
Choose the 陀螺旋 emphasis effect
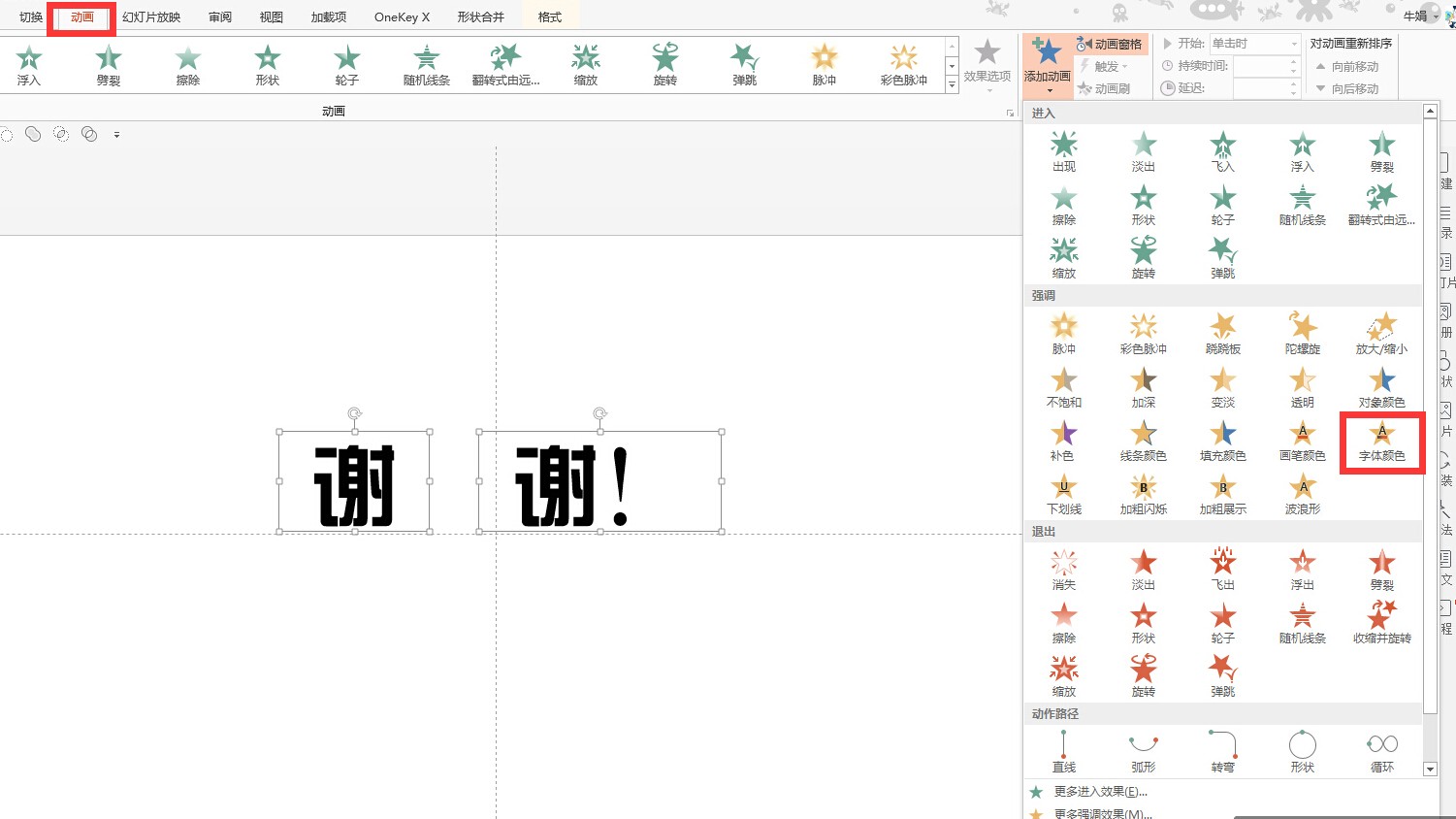pos(1302,333)
